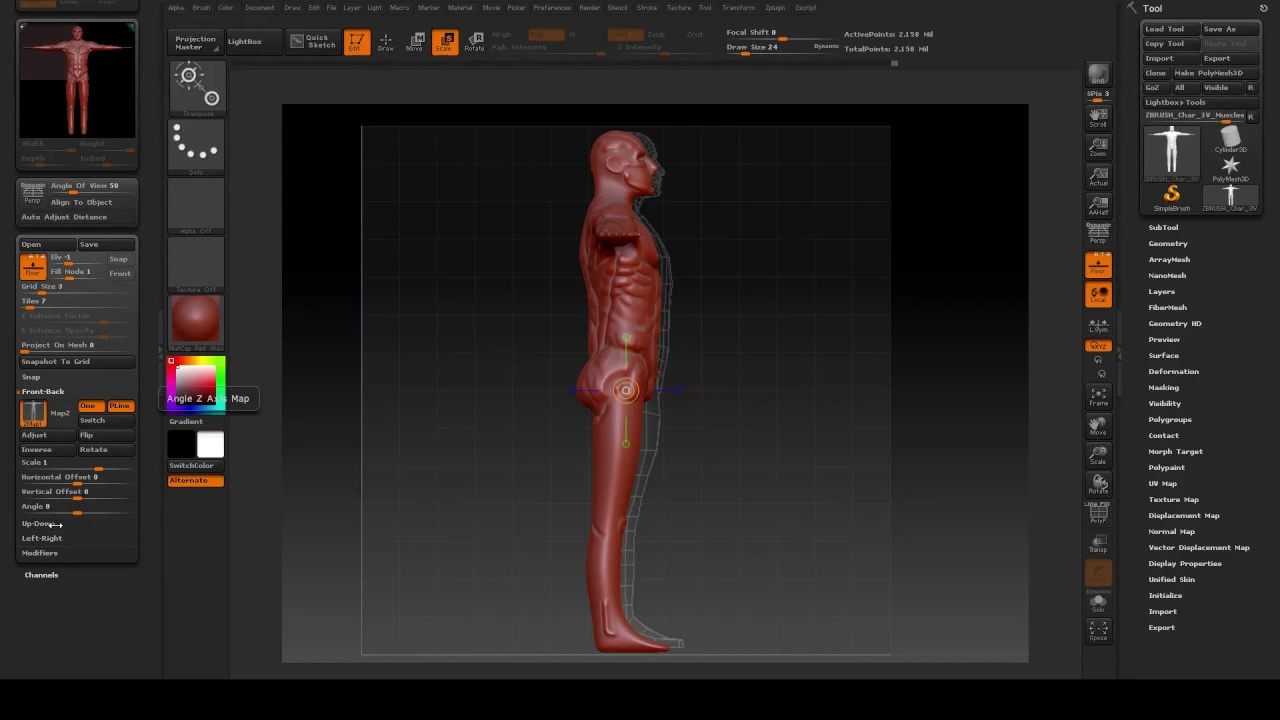The height and width of the screenshot is (720, 1280).
Task: Click the Xpose icon
Action: point(1098,630)
